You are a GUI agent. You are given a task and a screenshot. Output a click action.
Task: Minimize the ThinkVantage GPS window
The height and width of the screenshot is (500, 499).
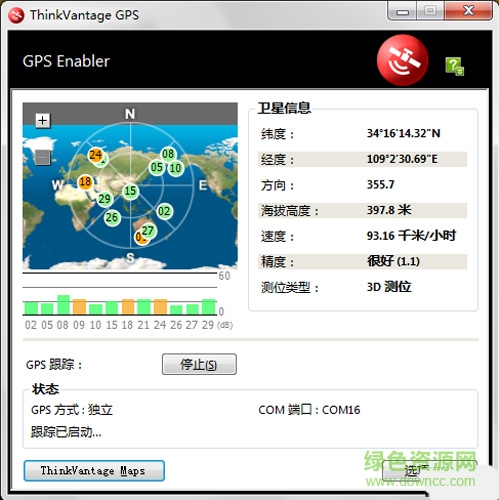coord(402,11)
